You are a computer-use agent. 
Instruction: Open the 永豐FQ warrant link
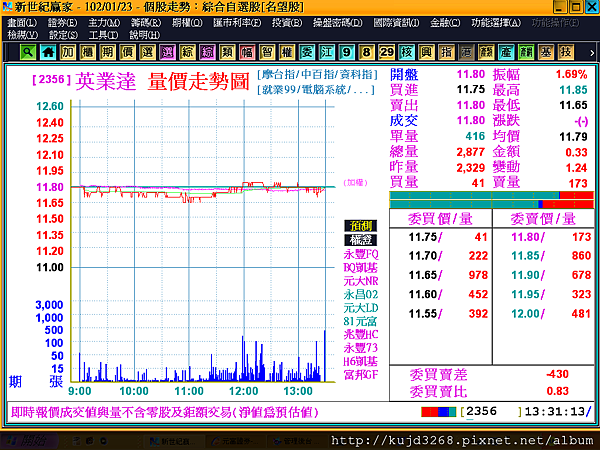point(361,254)
